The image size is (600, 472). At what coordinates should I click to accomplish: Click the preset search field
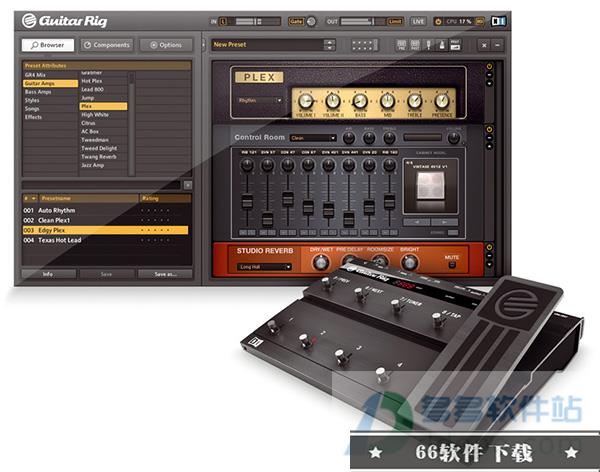pyautogui.click(x=101, y=185)
